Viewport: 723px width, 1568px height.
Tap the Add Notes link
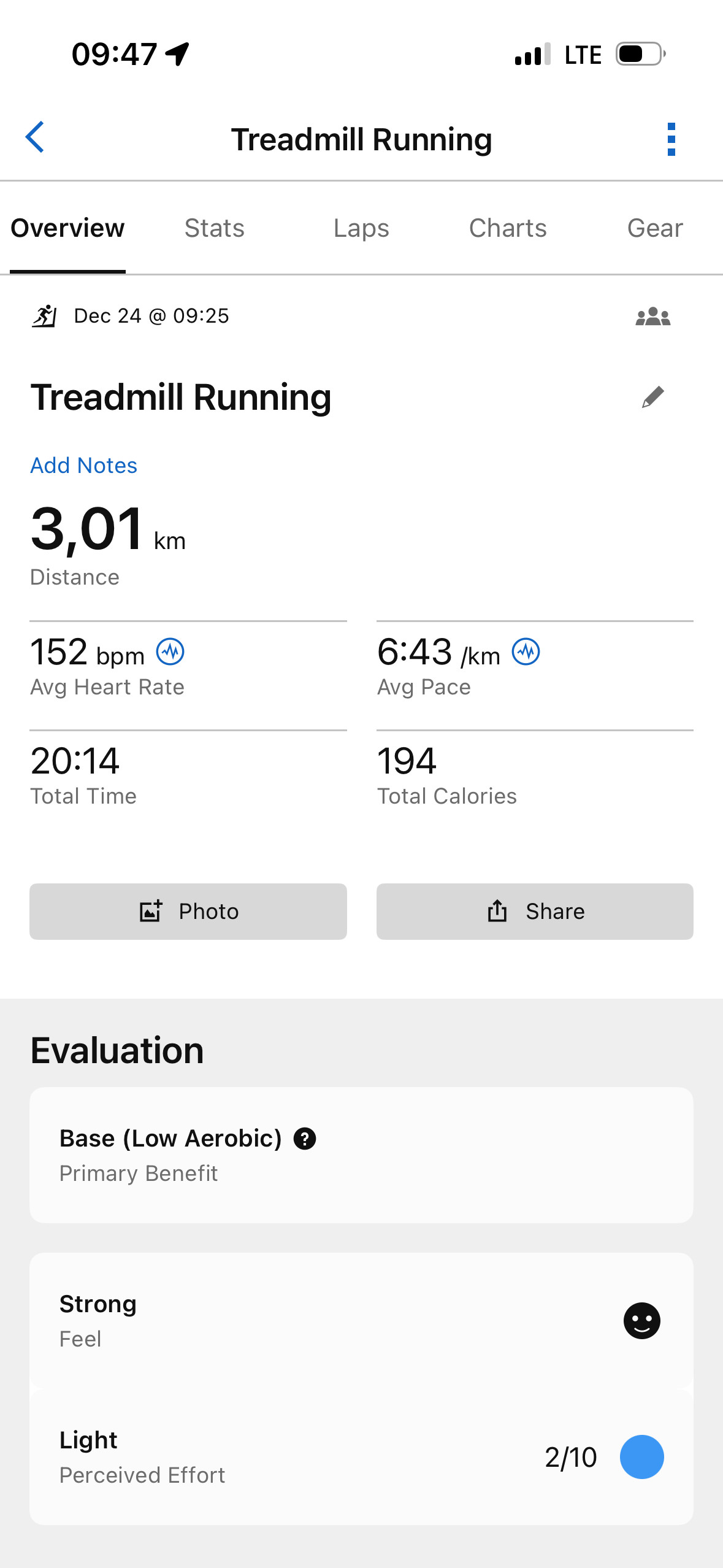[84, 466]
